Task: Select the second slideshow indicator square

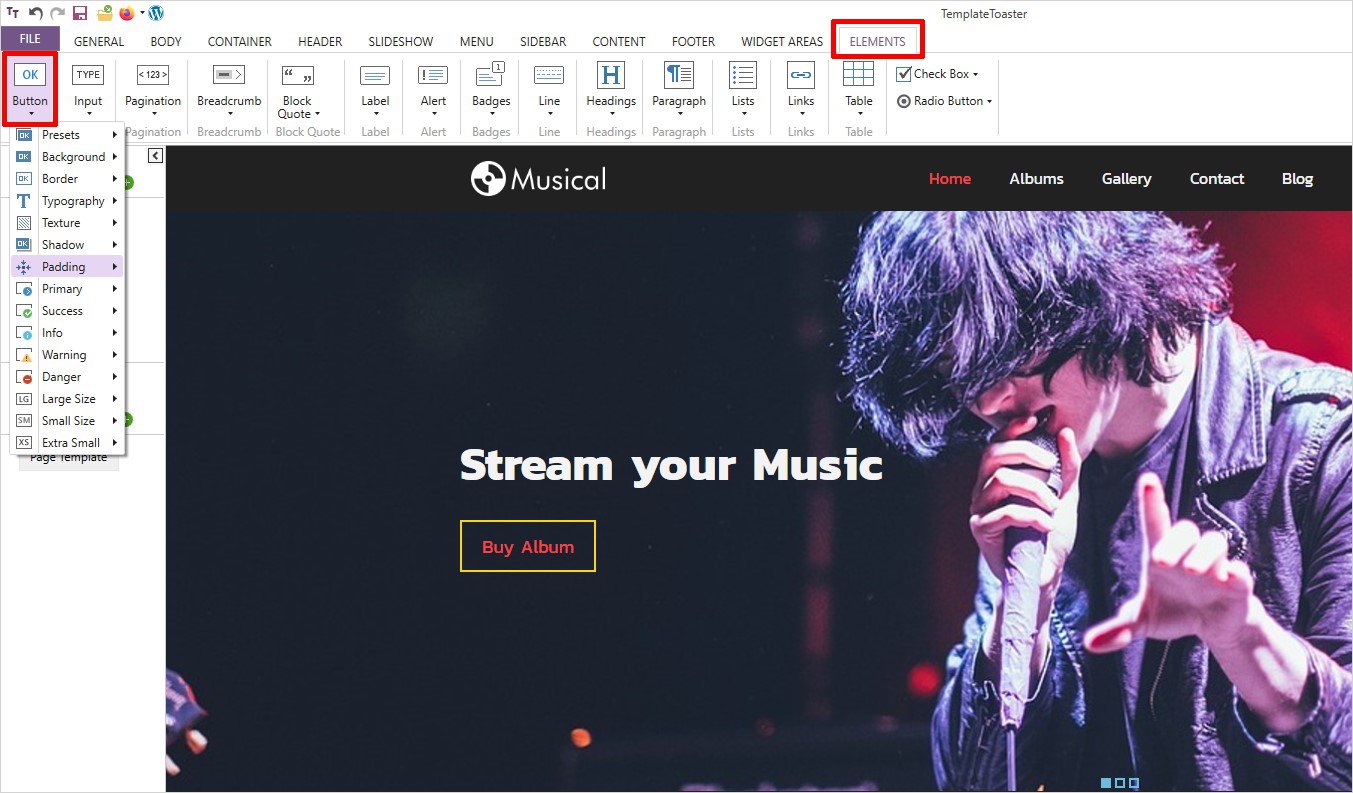Action: click(x=1120, y=783)
